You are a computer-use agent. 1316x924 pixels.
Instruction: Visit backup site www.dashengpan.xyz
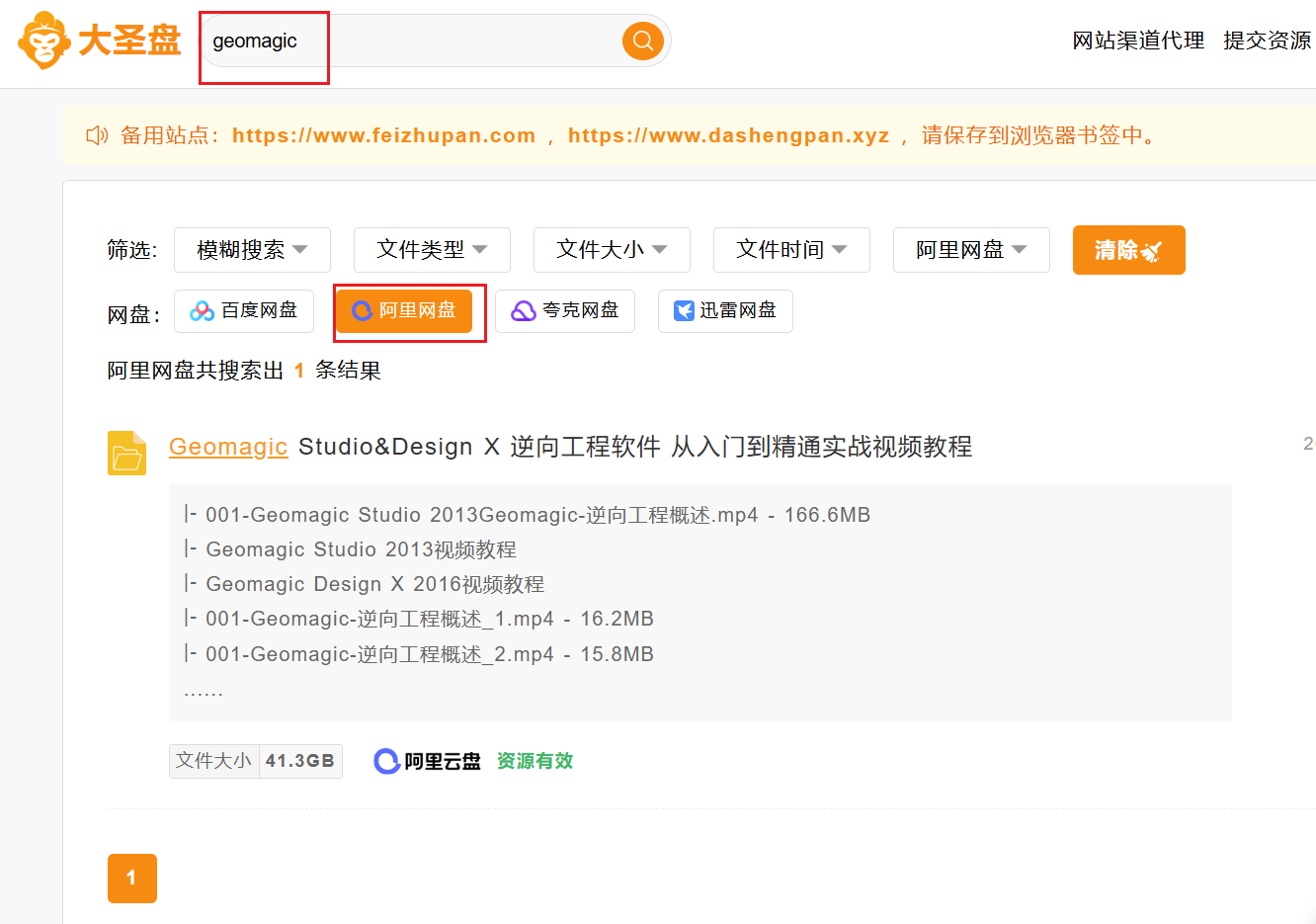coord(728,135)
